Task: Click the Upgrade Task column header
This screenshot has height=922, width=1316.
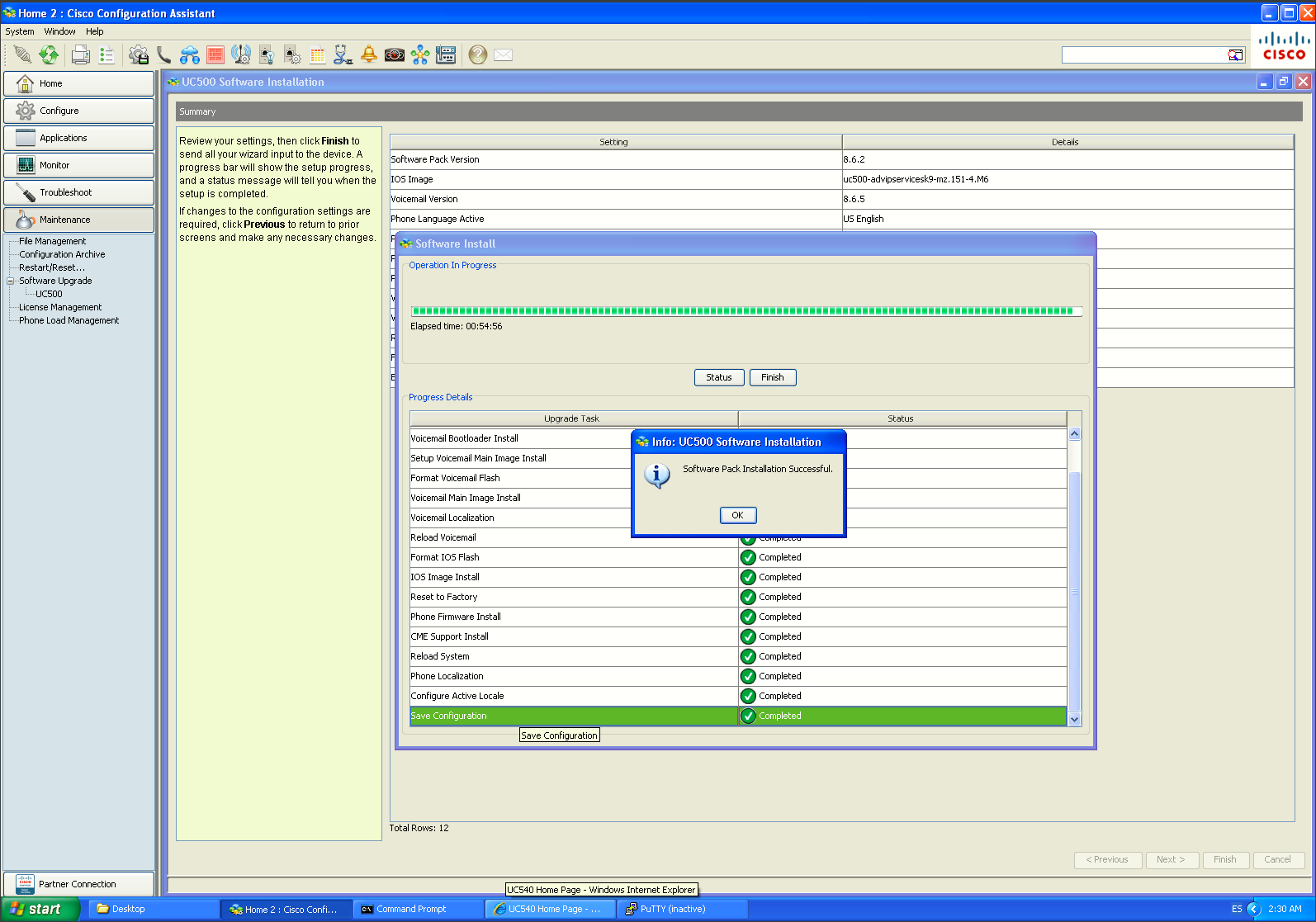Action: pyautogui.click(x=574, y=418)
